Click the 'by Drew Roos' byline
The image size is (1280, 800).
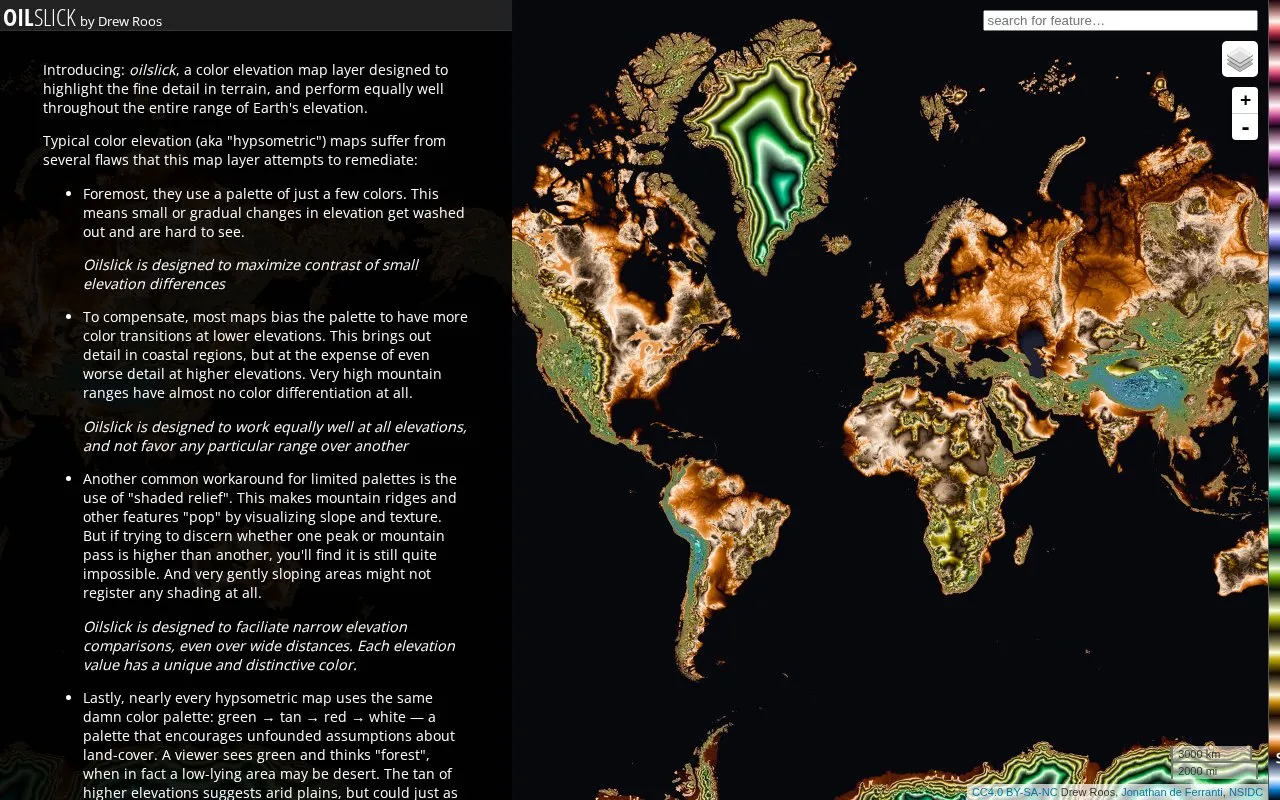coord(121,21)
